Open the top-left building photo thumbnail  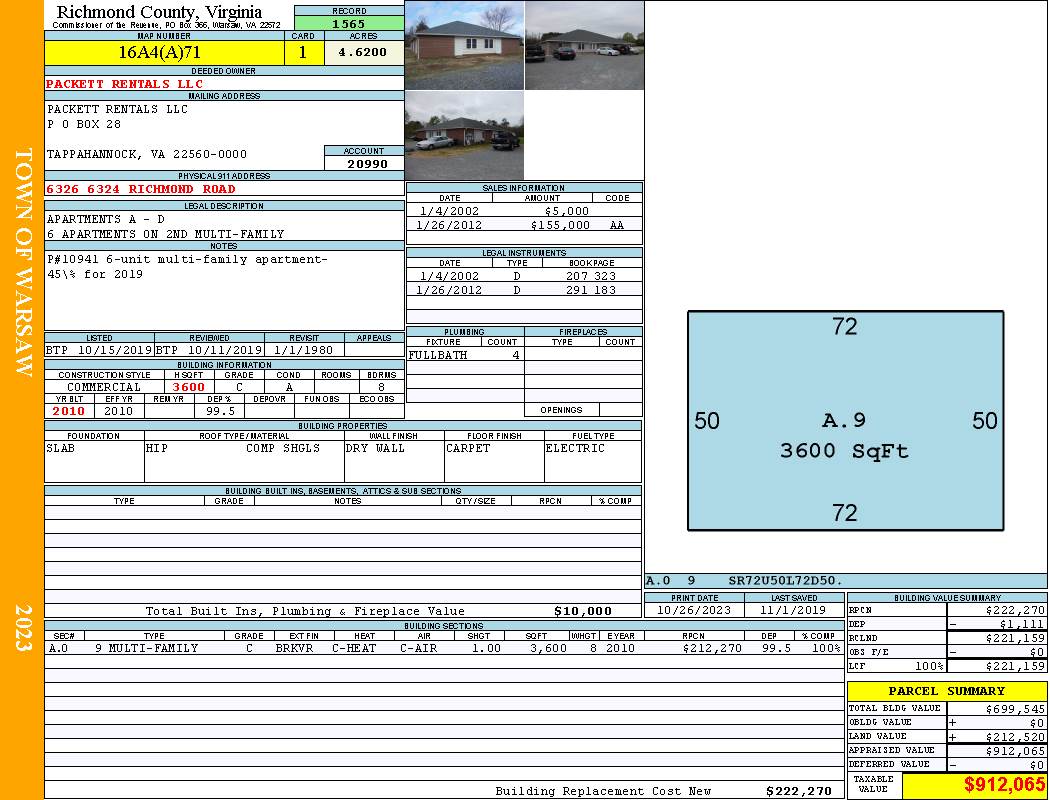tap(464, 45)
